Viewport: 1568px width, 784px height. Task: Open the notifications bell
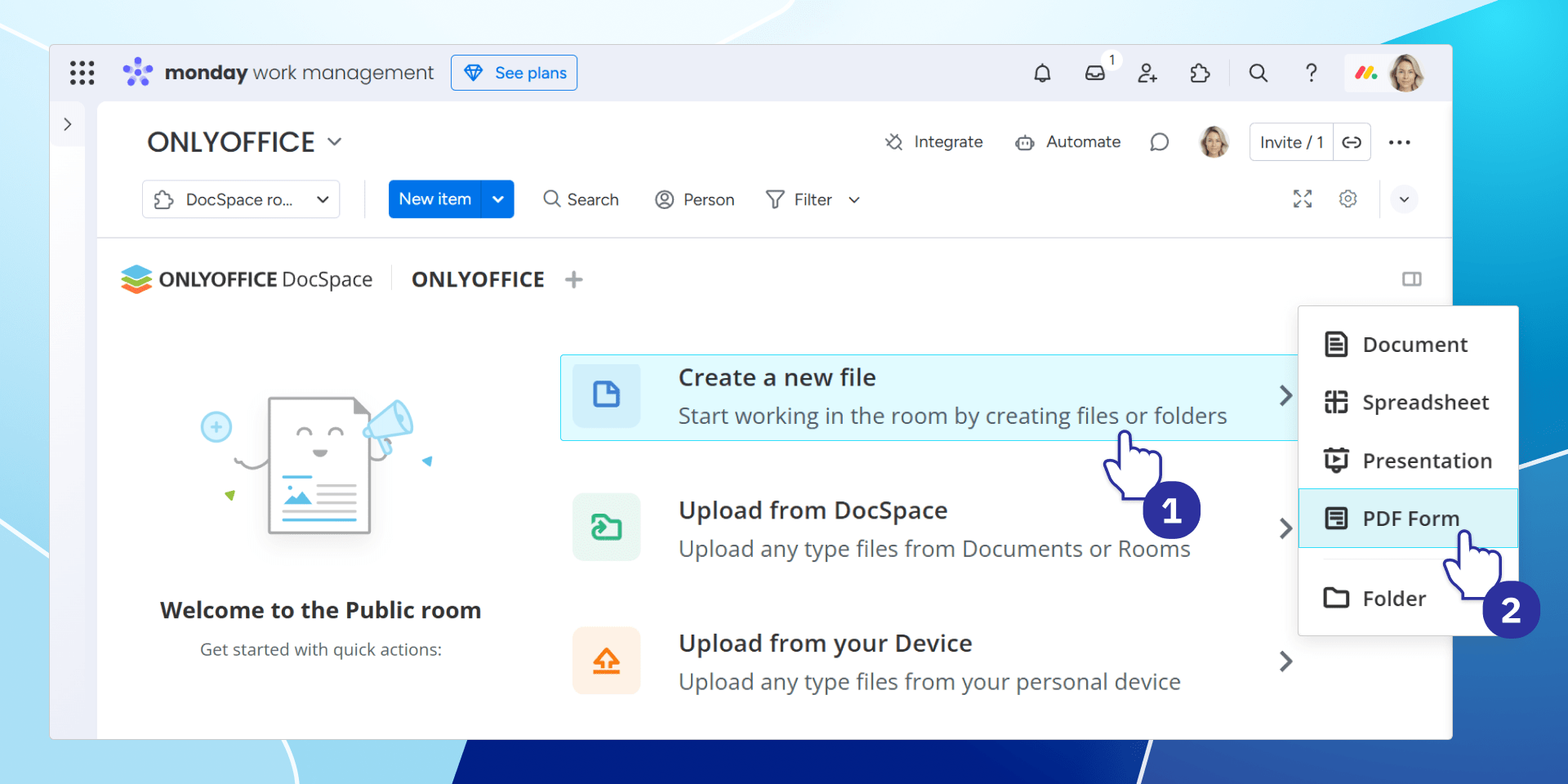click(x=1042, y=73)
